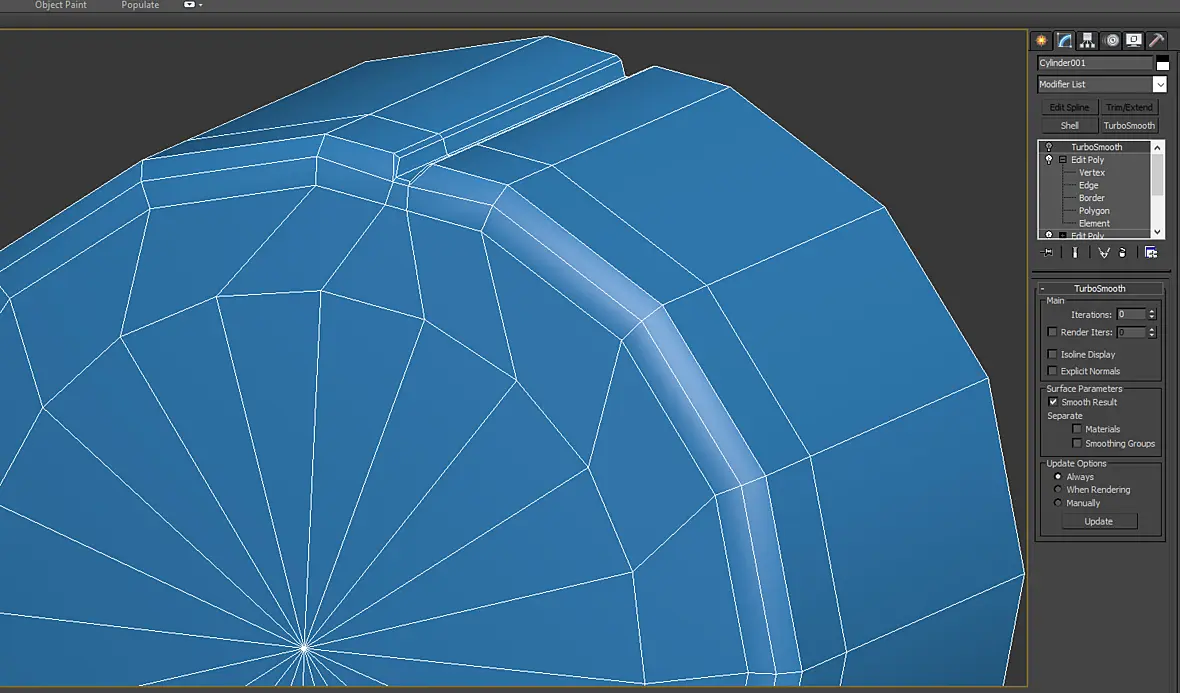Select upper Edit Poly in the stack
The width and height of the screenshot is (1180, 693).
click(x=1087, y=160)
